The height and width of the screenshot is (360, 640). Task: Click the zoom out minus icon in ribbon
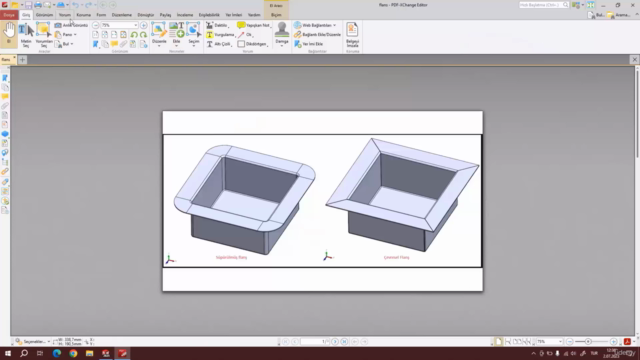click(96, 25)
